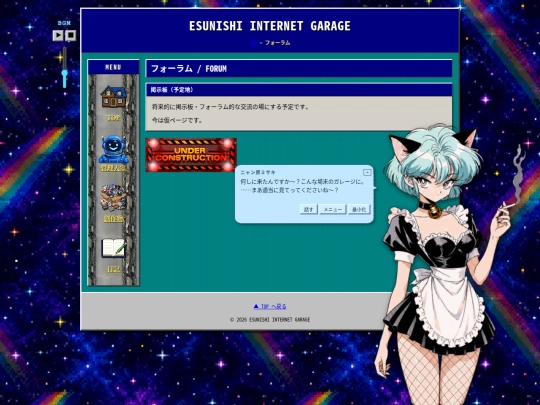
Task: Click the 掲示板(予定地) section header
Action: (x=299, y=90)
